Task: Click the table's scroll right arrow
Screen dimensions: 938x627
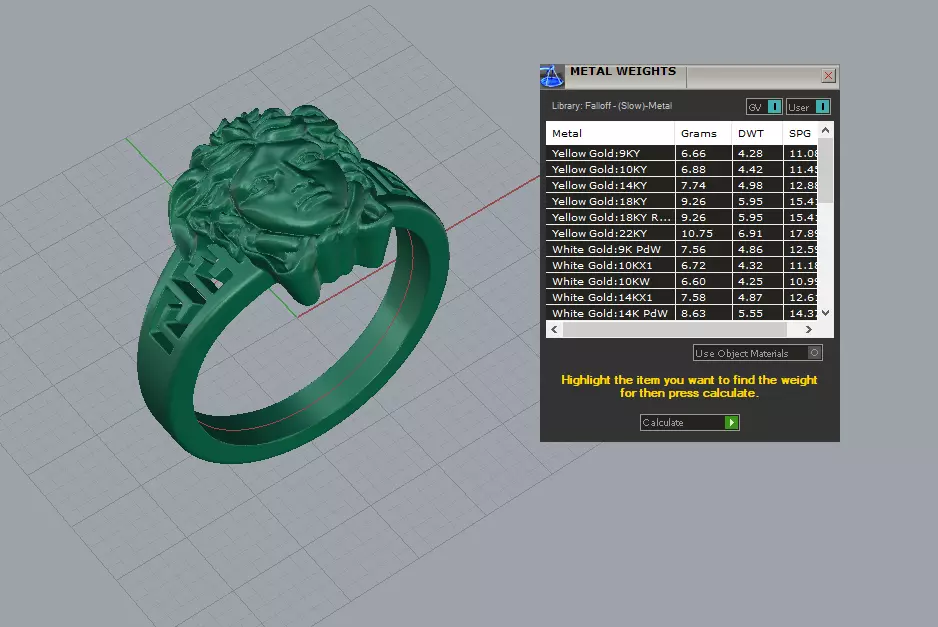Action: click(x=809, y=329)
